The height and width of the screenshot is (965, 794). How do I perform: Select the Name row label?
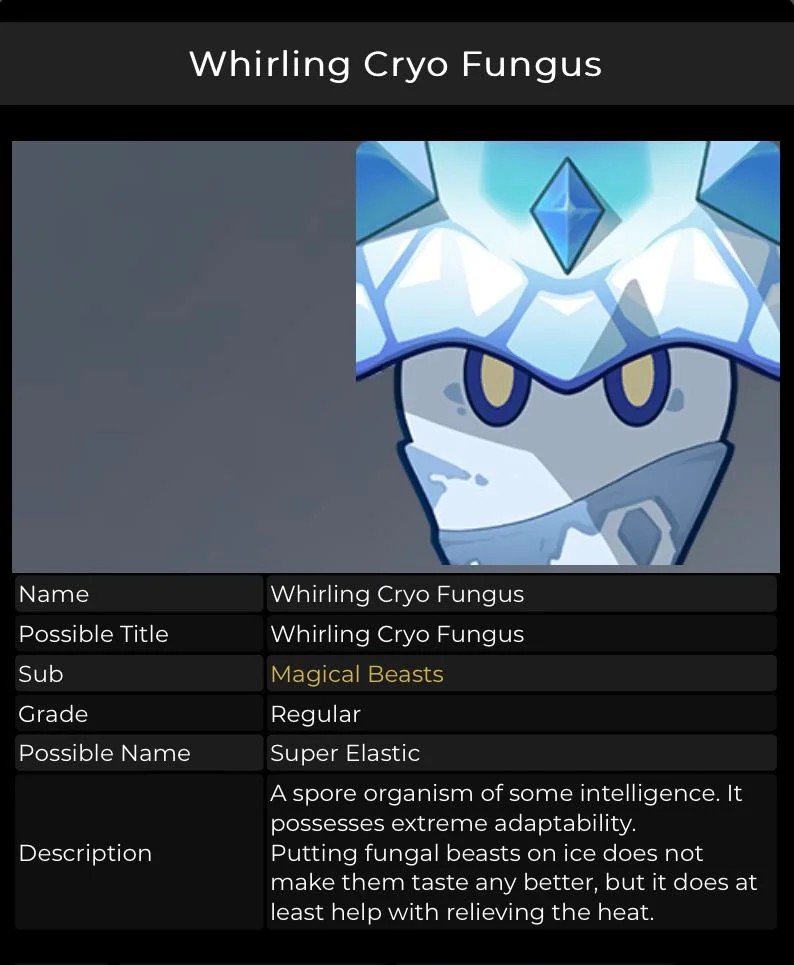coord(54,595)
